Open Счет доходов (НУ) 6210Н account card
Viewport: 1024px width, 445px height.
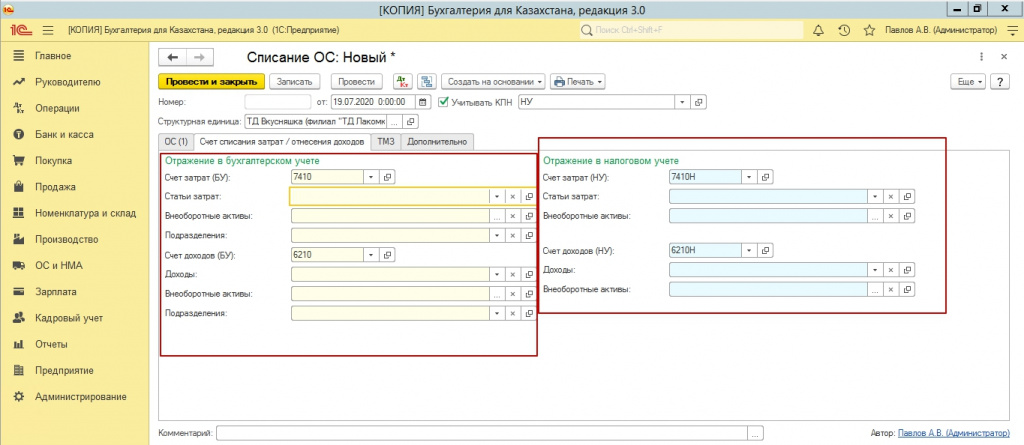[x=765, y=250]
